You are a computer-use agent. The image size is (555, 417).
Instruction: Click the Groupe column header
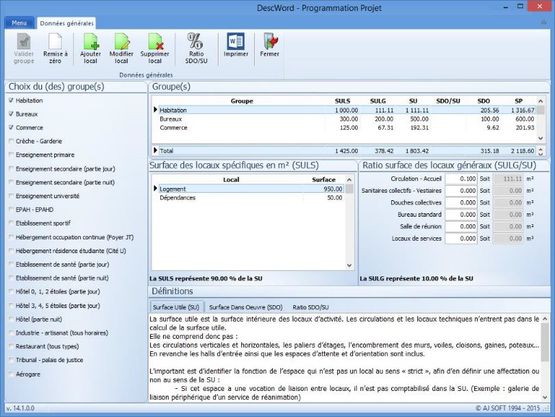pyautogui.click(x=242, y=101)
